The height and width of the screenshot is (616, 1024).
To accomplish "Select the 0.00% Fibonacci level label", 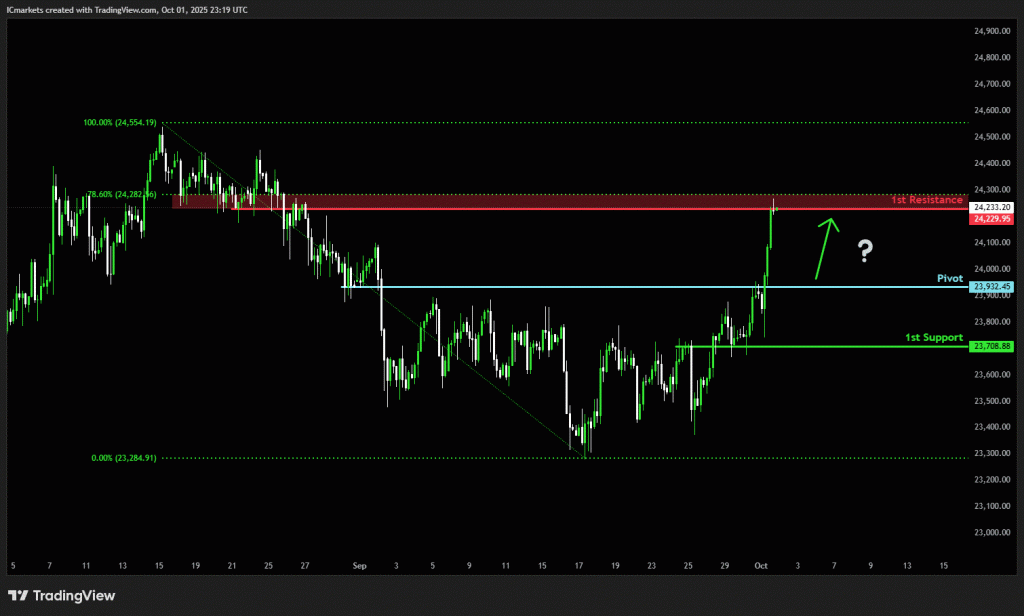I will coord(123,458).
